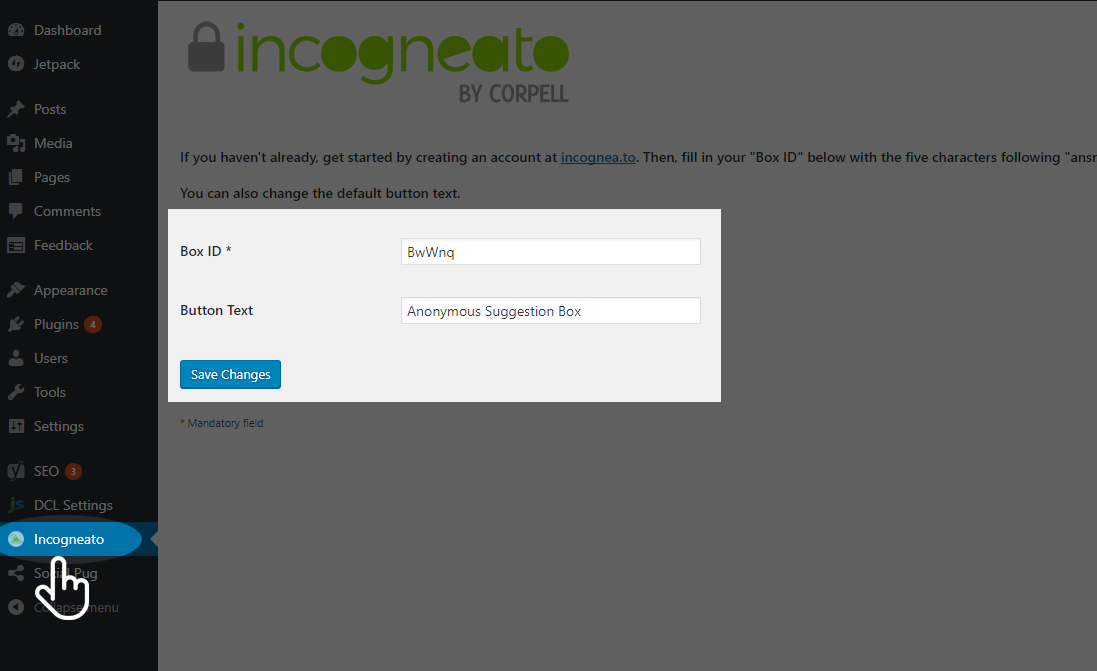Follow the incognea.to link
1097x671 pixels.
click(x=598, y=157)
